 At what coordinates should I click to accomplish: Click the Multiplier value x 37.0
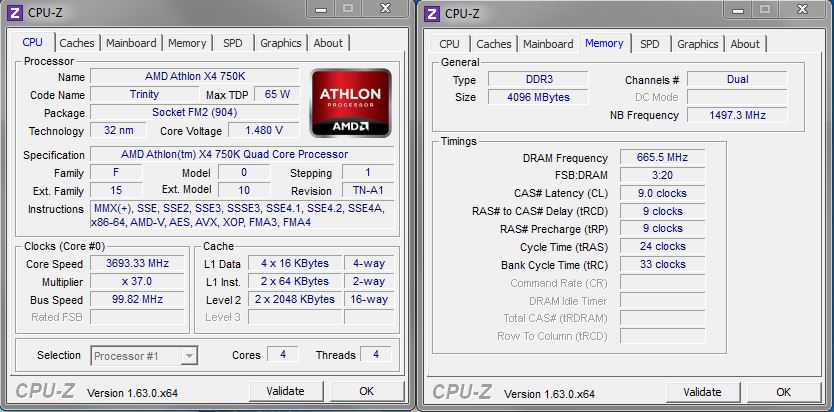(137, 281)
